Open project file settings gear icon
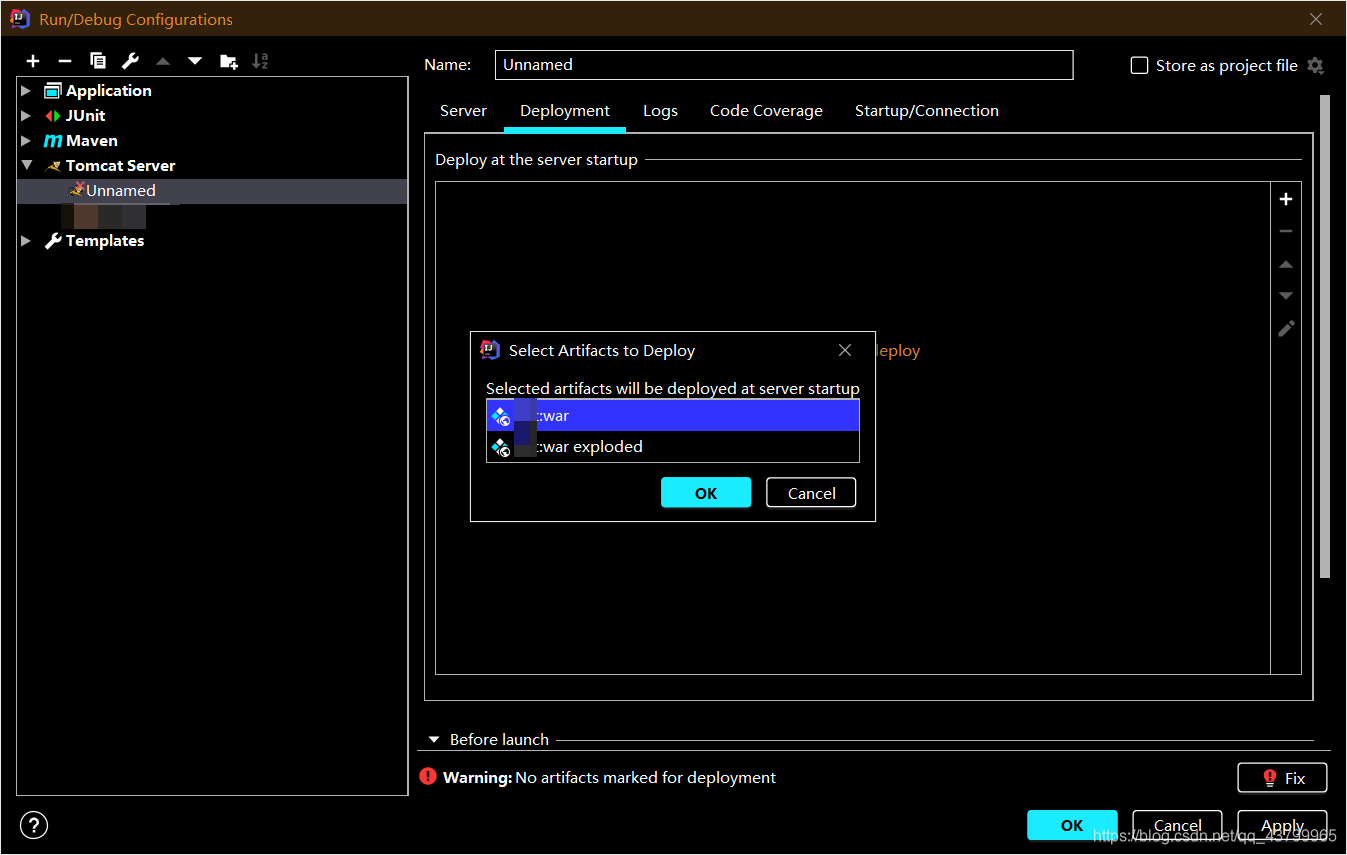 tap(1315, 66)
